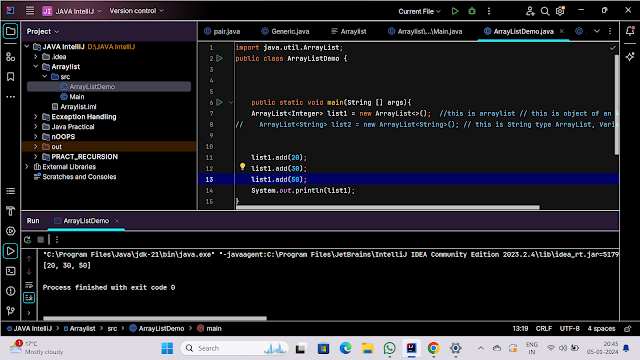Run the current file
This screenshot has height=360, width=640.
pos(455,11)
